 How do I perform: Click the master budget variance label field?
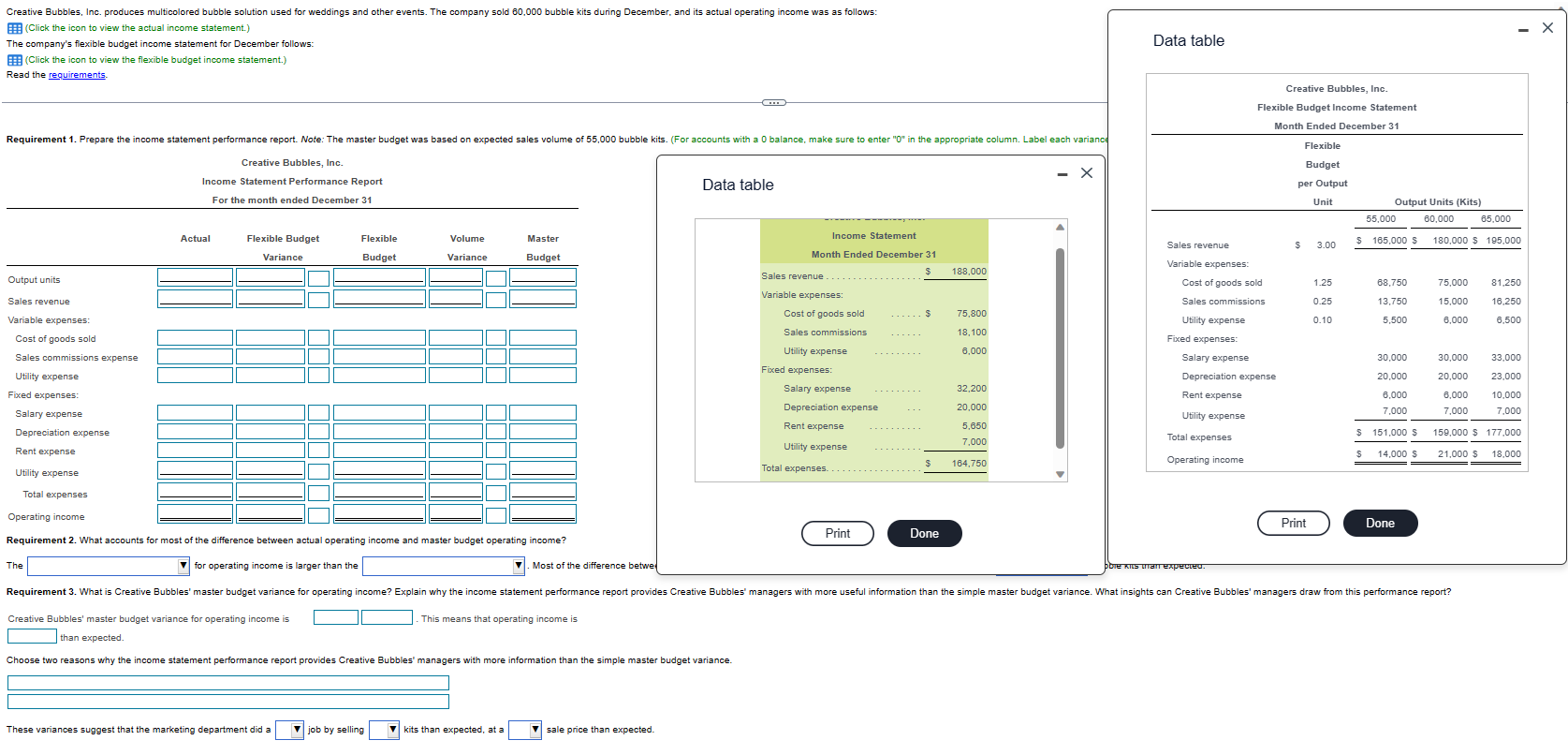pos(387,618)
